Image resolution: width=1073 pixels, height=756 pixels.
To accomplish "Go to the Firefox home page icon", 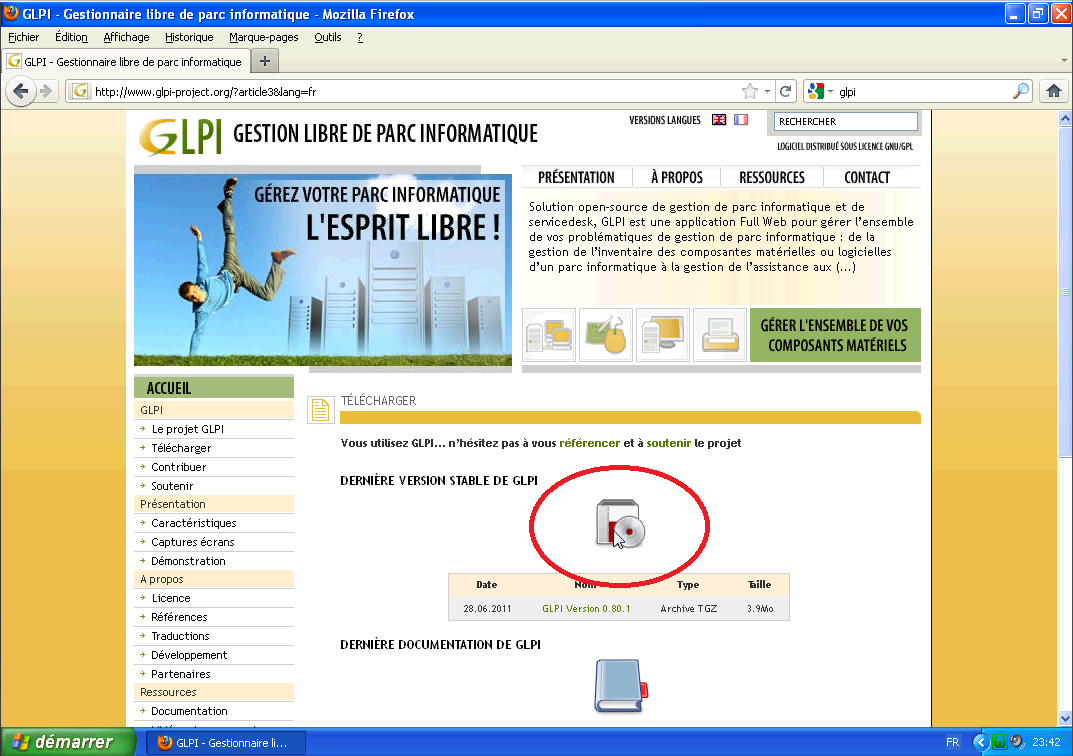I will pyautogui.click(x=1054, y=91).
